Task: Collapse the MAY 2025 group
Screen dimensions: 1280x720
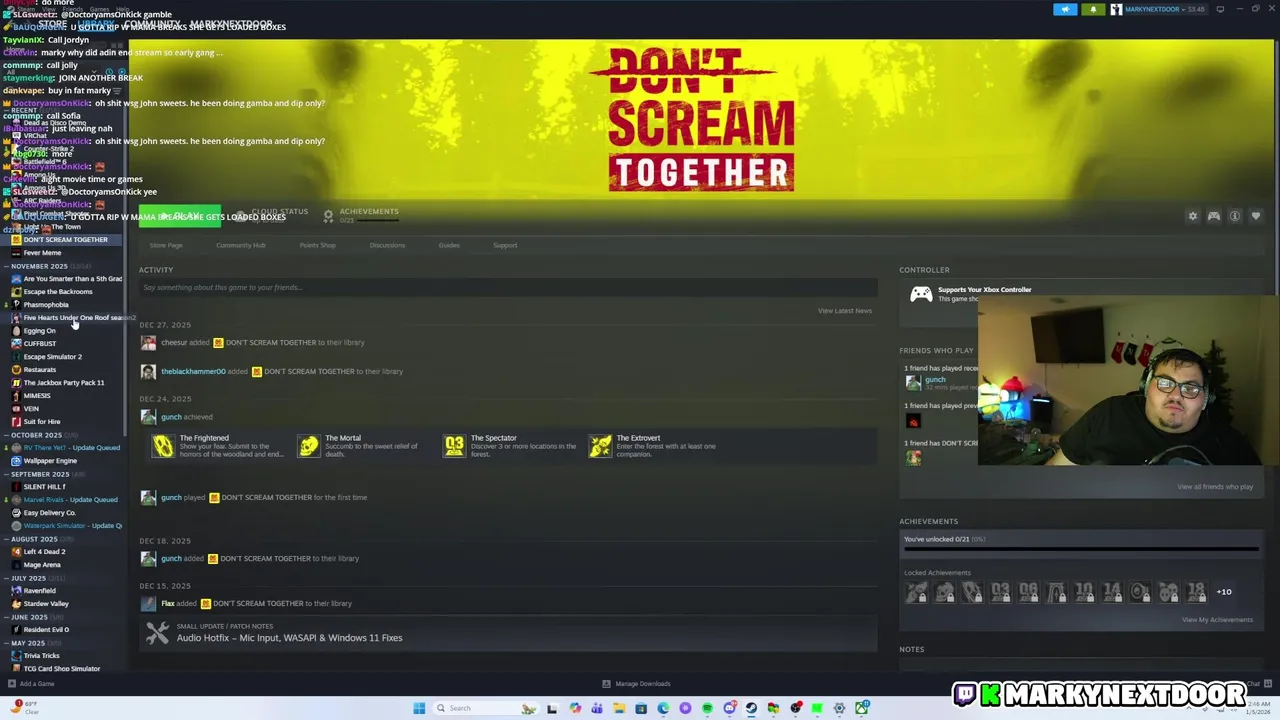Action: tap(7, 643)
